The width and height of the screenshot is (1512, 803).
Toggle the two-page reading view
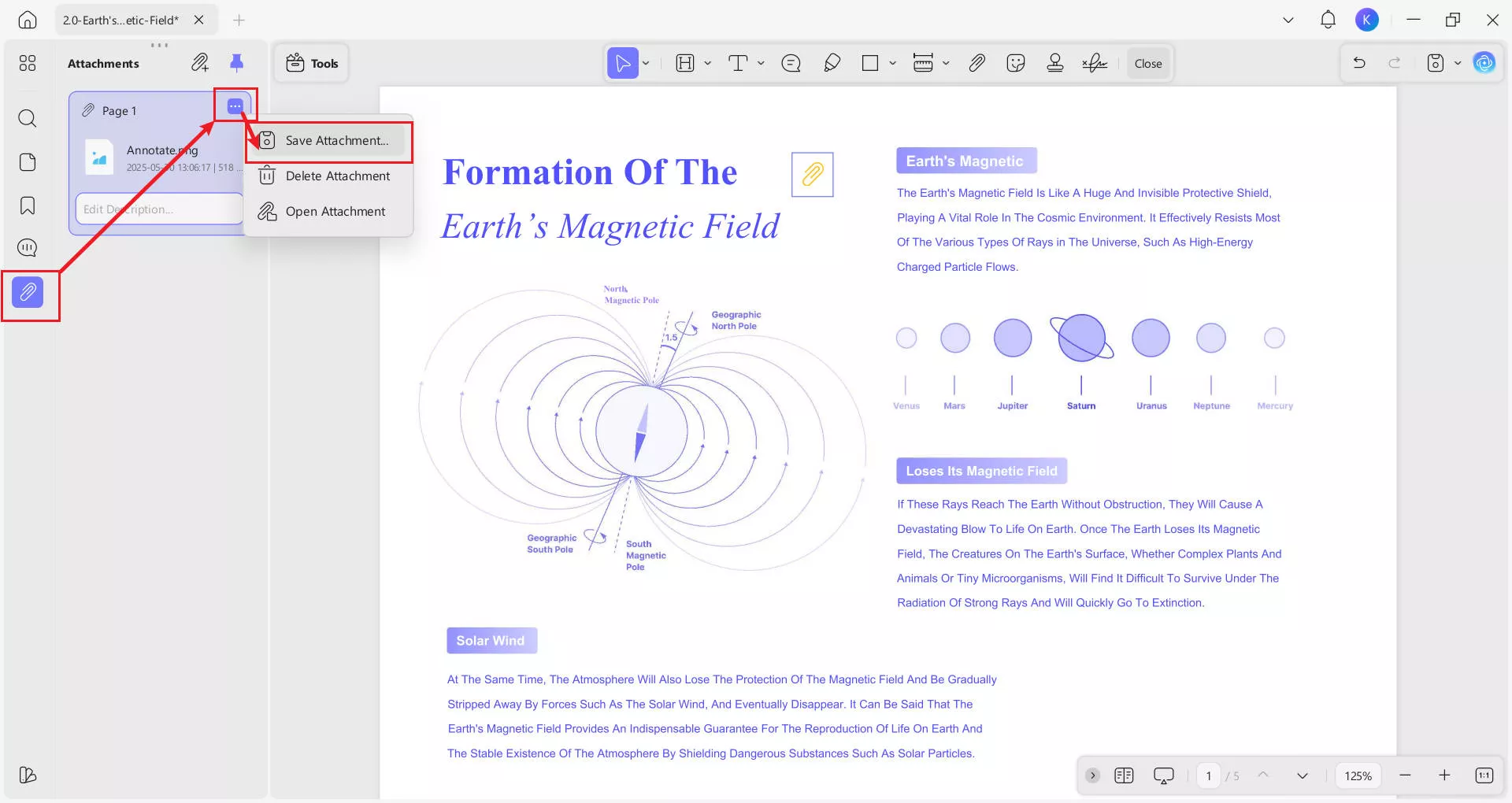1124,775
